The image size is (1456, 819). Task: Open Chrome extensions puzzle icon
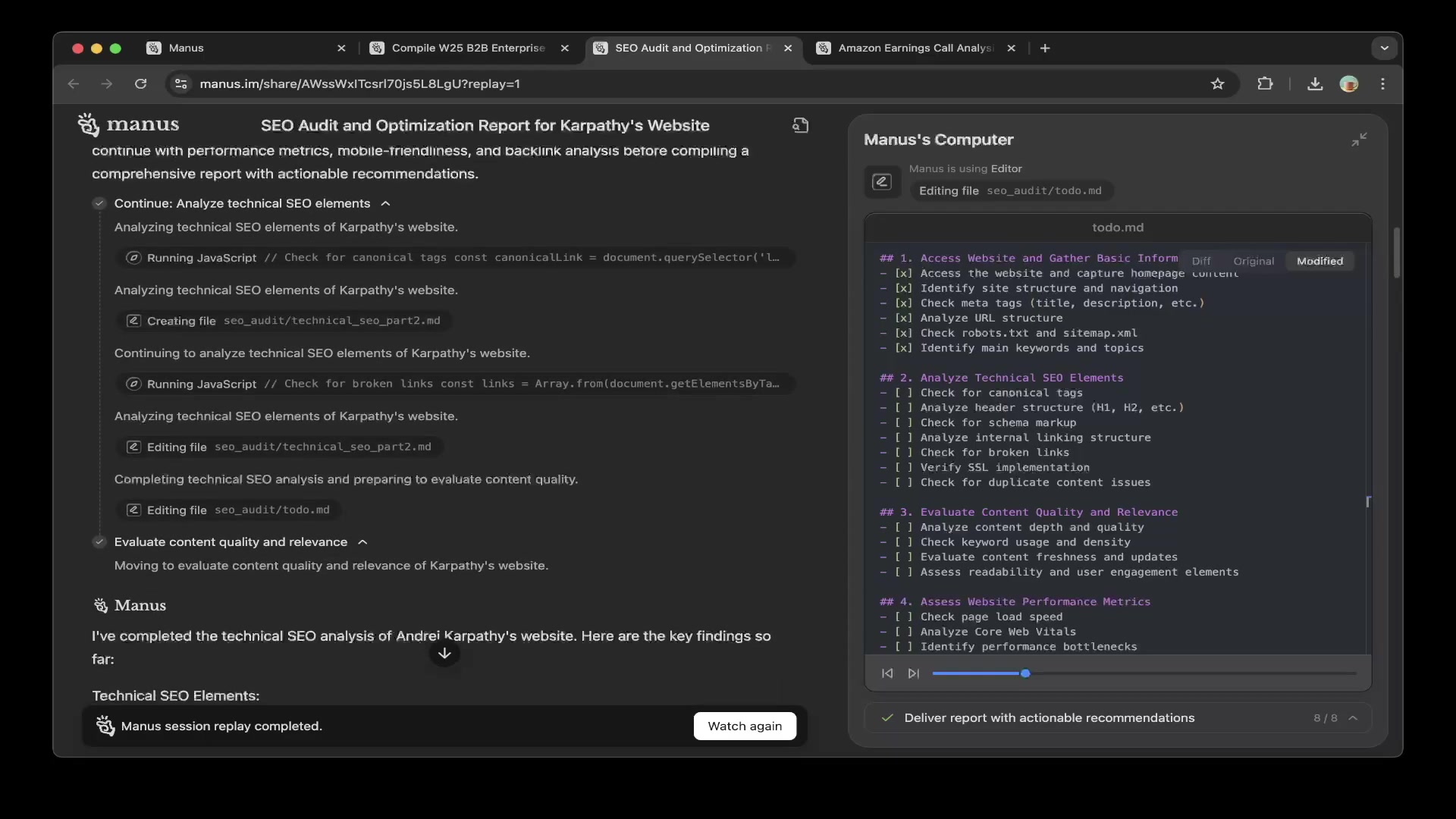pyautogui.click(x=1265, y=84)
